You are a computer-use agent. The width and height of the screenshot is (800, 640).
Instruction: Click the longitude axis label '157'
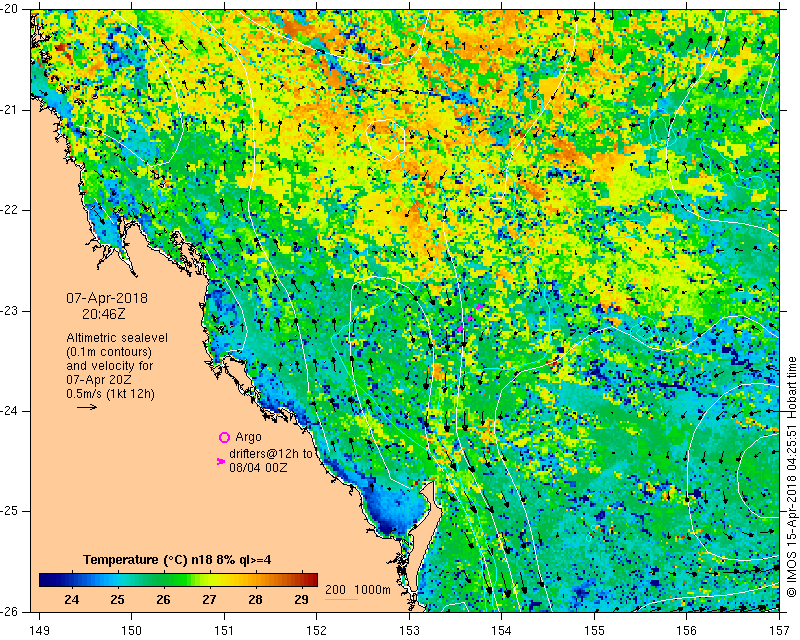pos(780,631)
